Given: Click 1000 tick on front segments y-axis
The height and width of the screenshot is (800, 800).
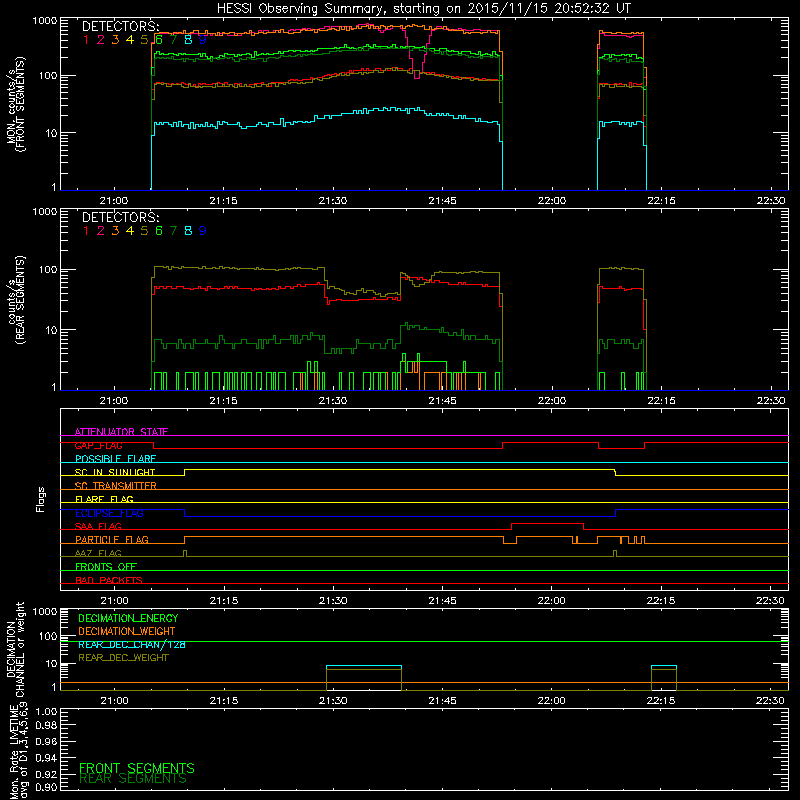Looking at the screenshot, I should coord(45,21).
